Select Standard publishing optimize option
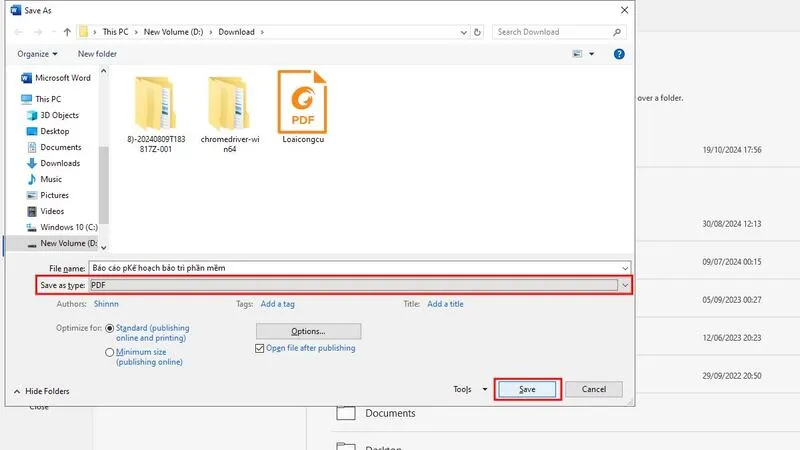The height and width of the screenshot is (450, 800). (x=110, y=329)
